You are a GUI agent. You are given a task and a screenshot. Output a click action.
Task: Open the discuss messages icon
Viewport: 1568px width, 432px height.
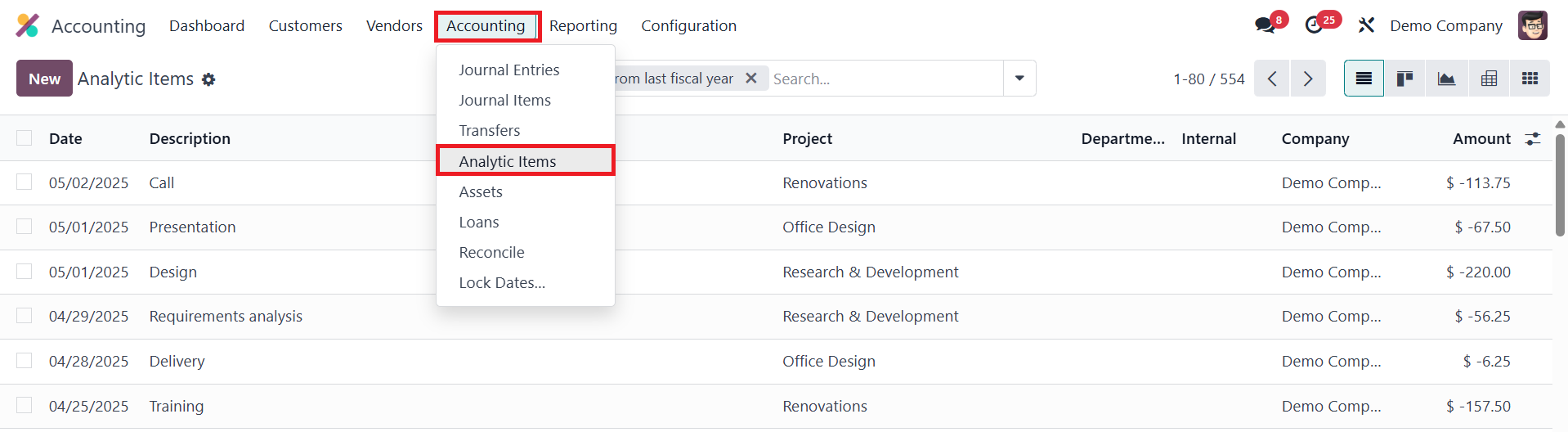click(x=1266, y=25)
